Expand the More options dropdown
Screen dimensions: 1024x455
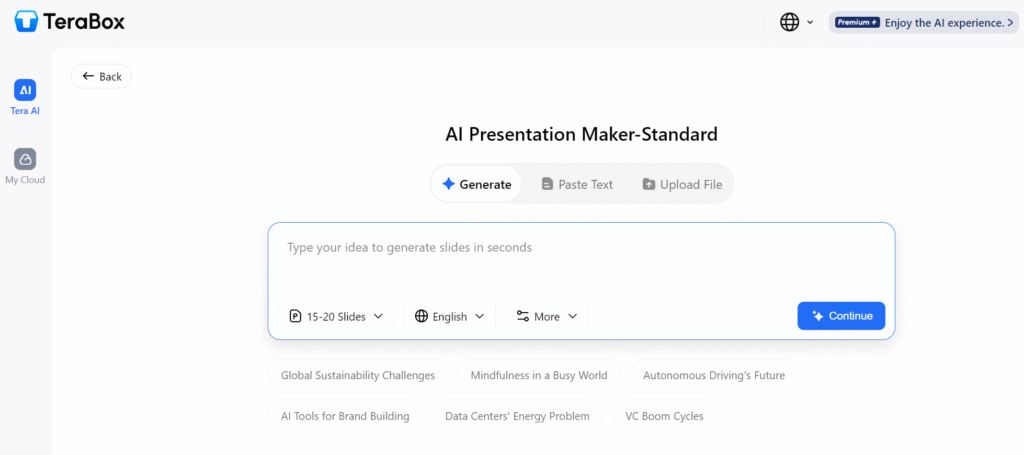[547, 316]
